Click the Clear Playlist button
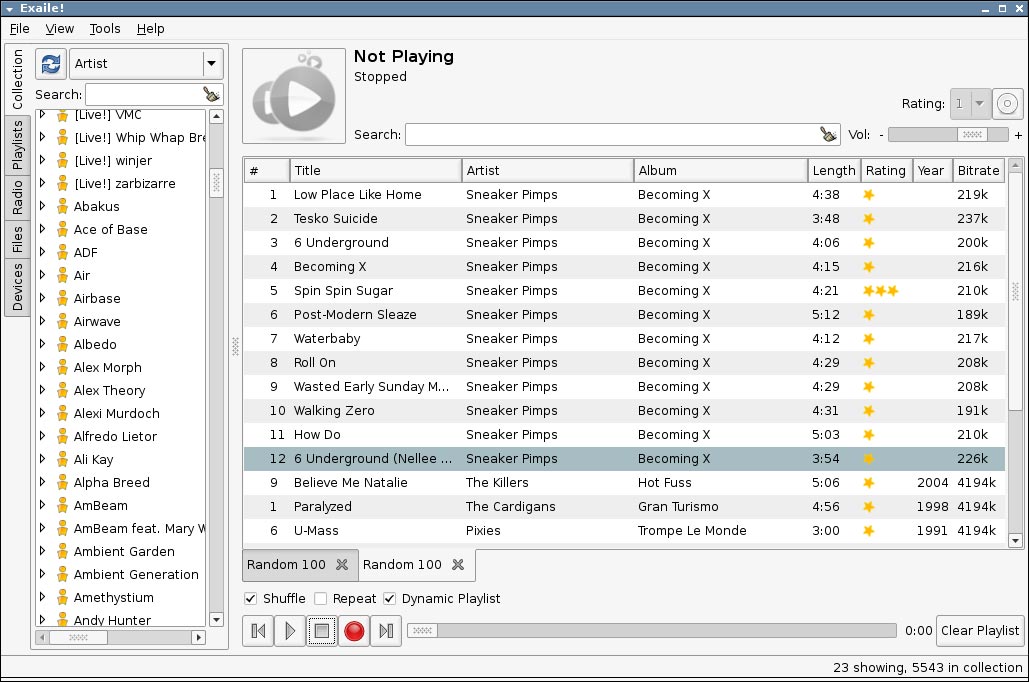The height and width of the screenshot is (682, 1029). [x=980, y=630]
